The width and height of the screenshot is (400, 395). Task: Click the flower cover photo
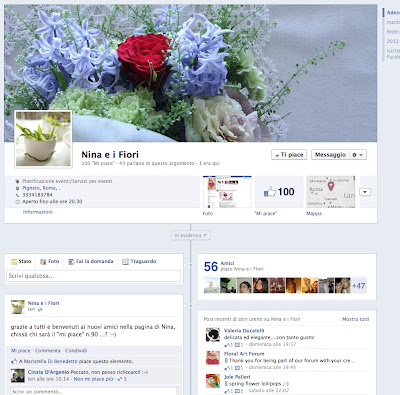(191, 73)
